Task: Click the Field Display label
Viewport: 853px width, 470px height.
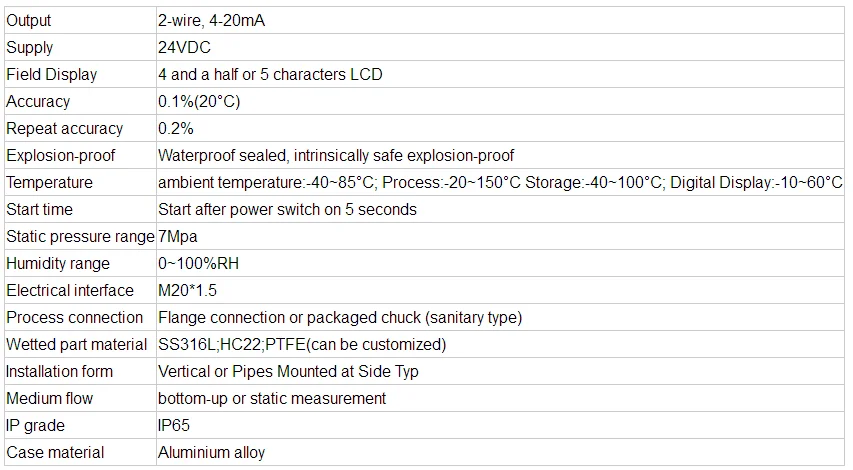Action: click(x=52, y=74)
